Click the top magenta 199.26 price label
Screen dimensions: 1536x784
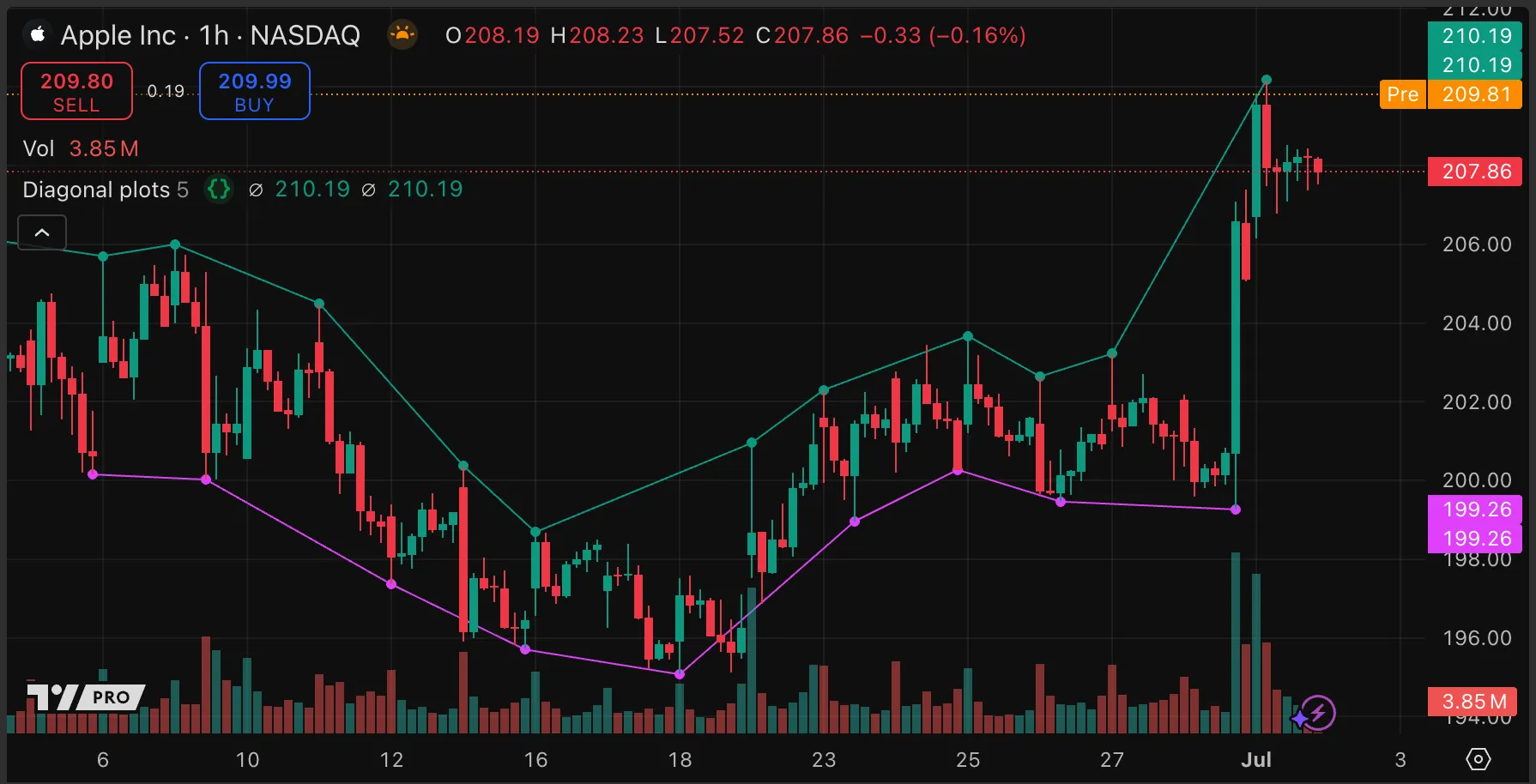(x=1475, y=510)
